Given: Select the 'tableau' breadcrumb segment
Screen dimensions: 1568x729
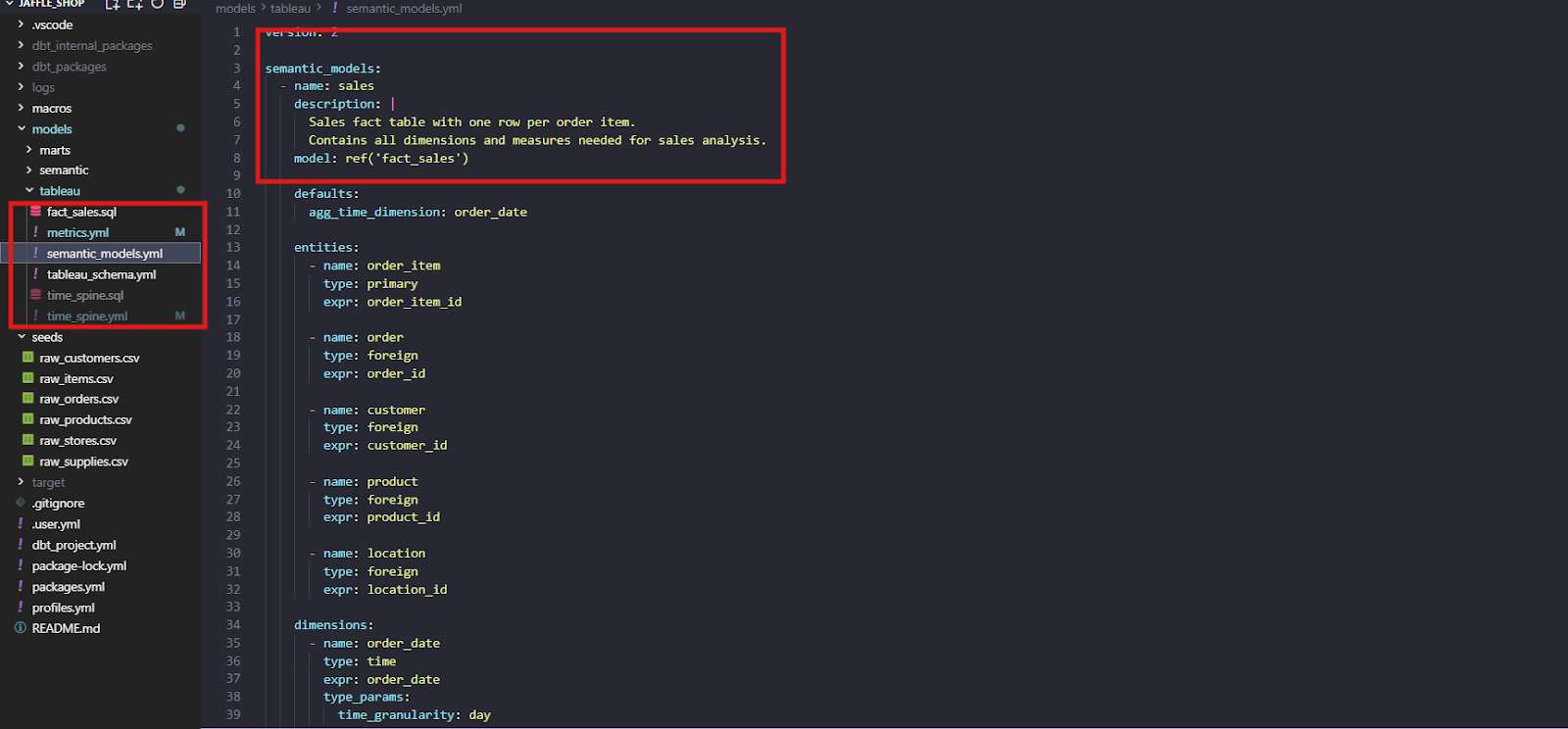Looking at the screenshot, I should pos(290,9).
